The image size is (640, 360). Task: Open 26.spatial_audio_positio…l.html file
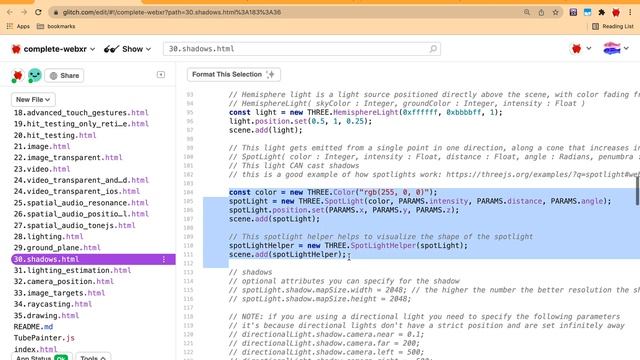[x=81, y=214]
